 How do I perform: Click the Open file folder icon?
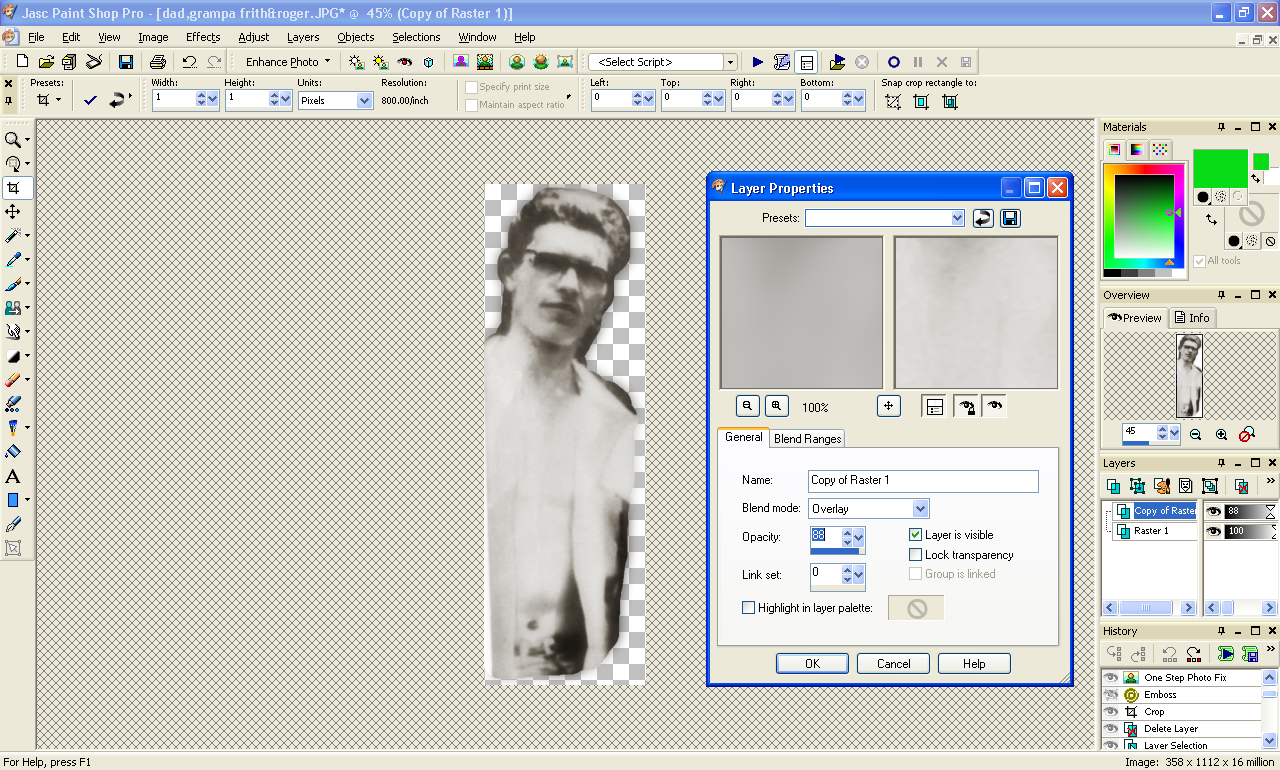point(46,62)
